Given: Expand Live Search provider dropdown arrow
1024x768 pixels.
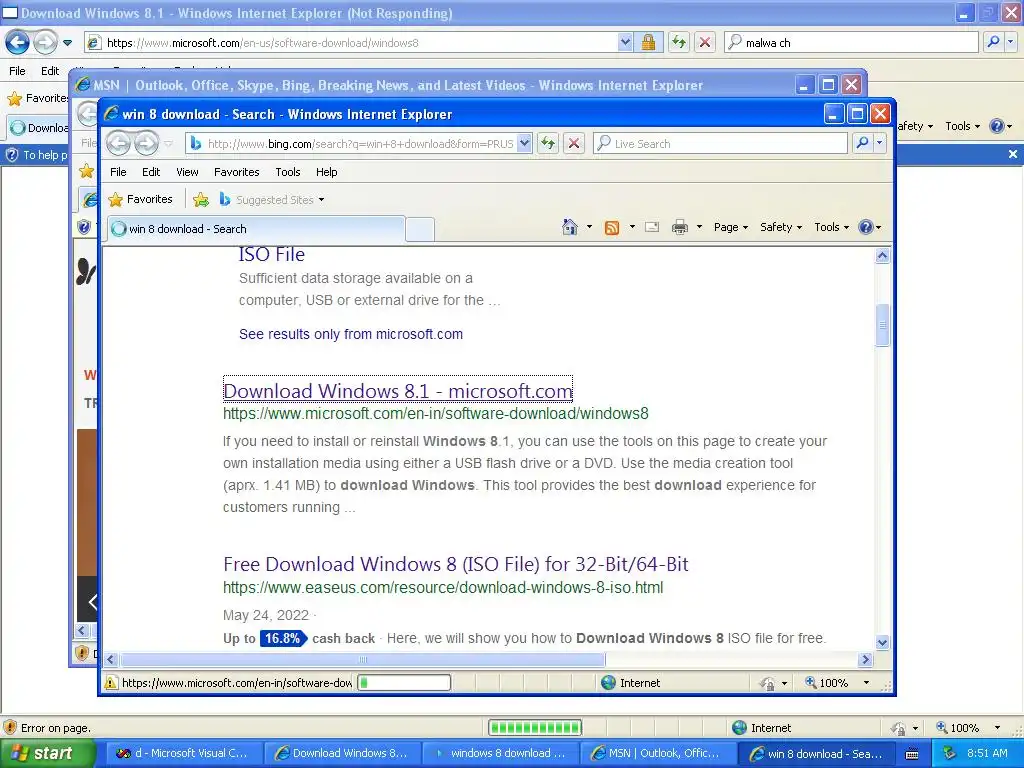Looking at the screenshot, I should pos(880,143).
